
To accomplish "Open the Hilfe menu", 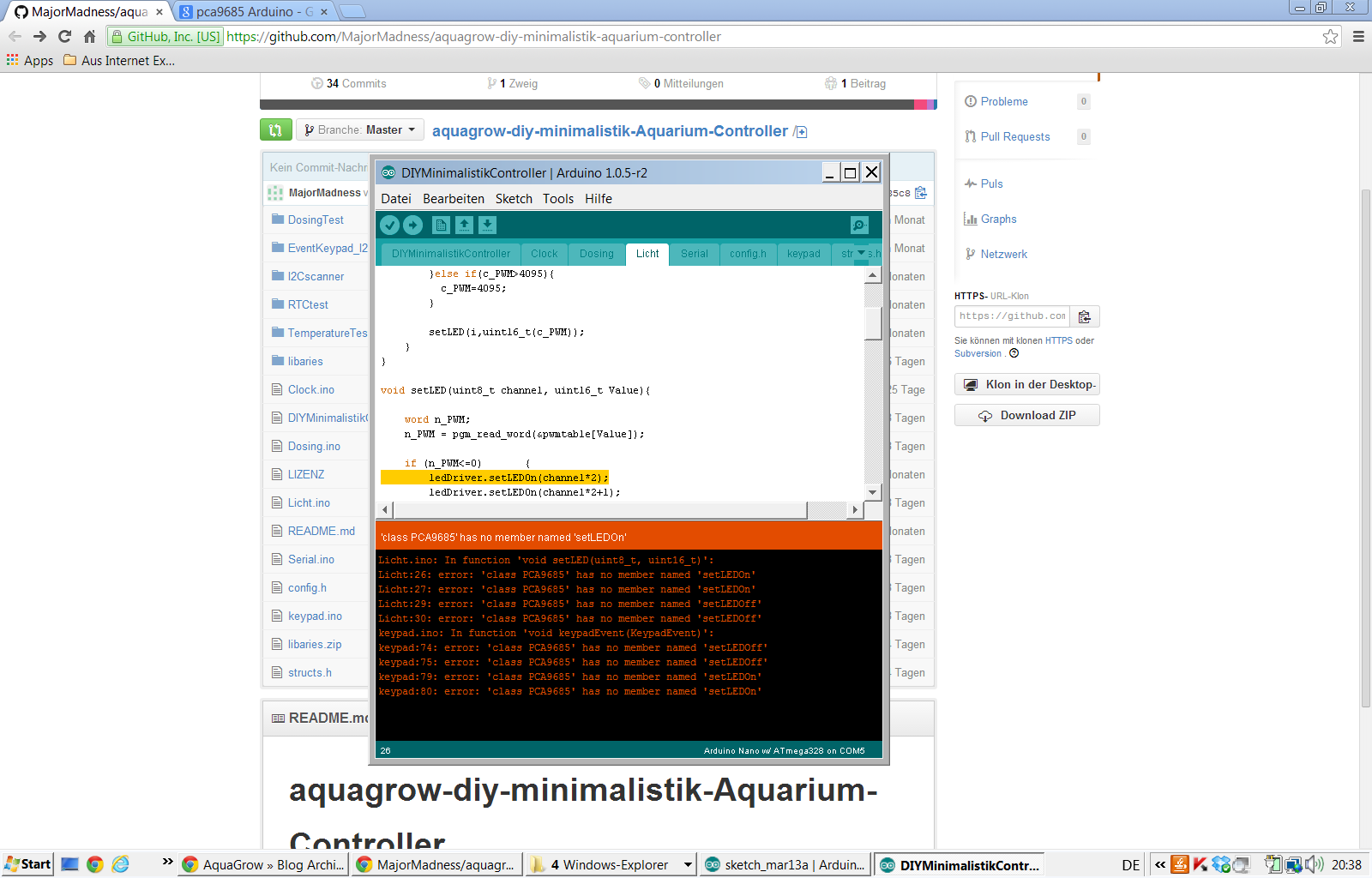I will (599, 198).
